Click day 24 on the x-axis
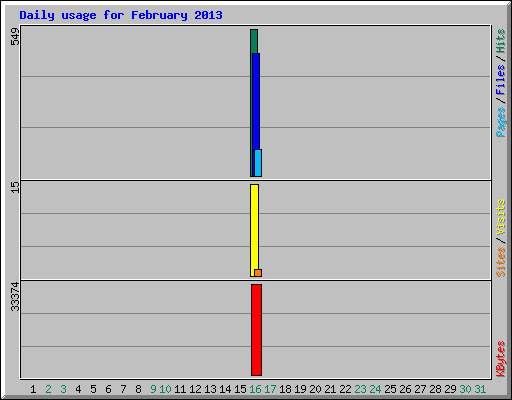This screenshot has height=400, width=512. click(x=375, y=389)
